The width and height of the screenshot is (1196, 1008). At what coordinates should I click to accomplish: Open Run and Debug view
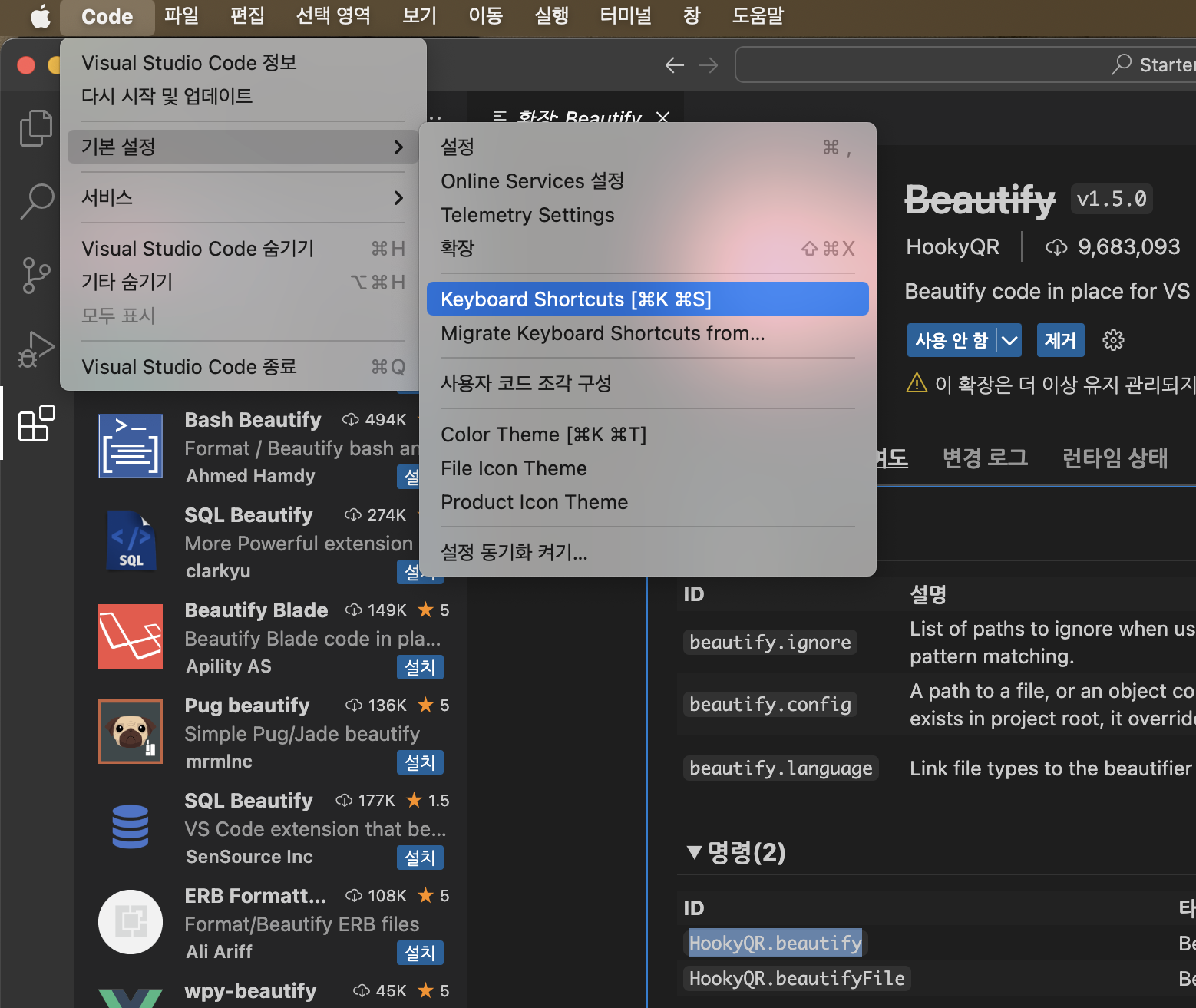36,349
